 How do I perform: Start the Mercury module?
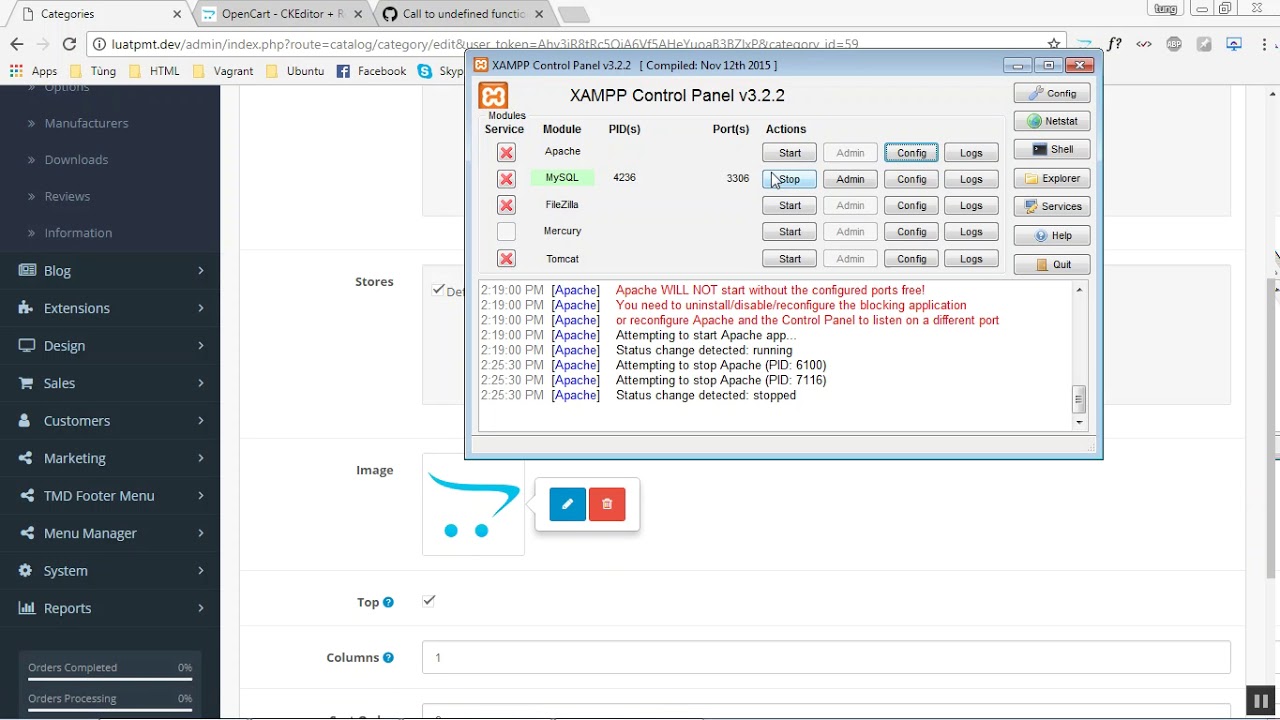(x=790, y=232)
